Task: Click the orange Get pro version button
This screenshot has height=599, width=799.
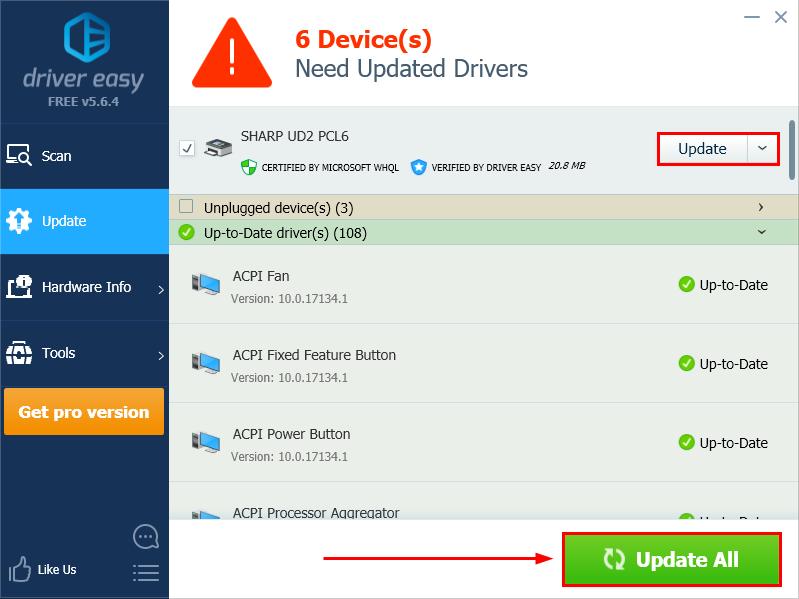Action: tap(84, 412)
